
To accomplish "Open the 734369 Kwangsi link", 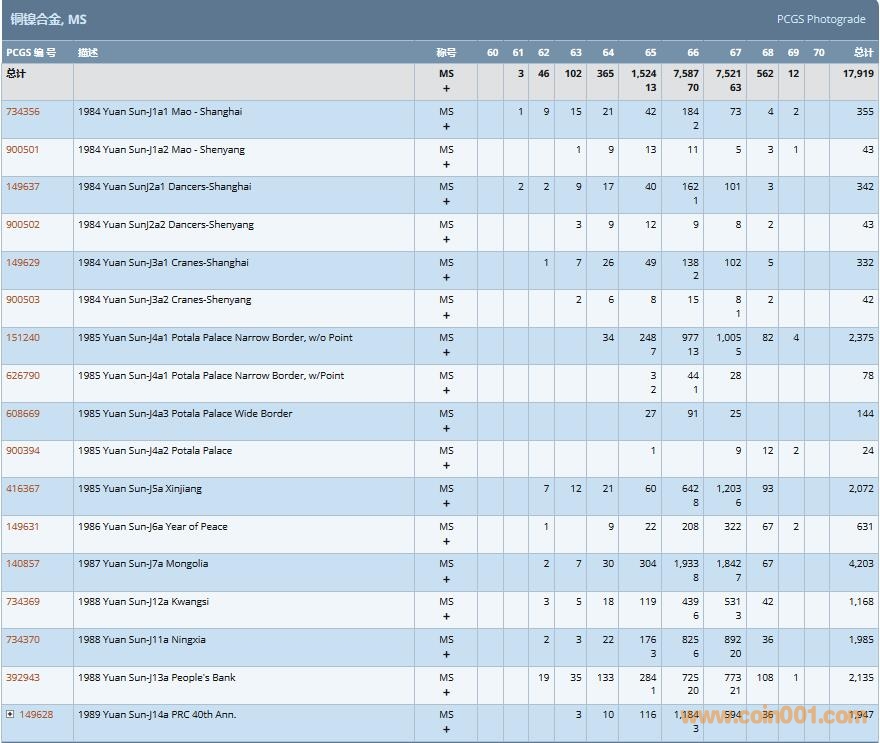I will click(23, 602).
